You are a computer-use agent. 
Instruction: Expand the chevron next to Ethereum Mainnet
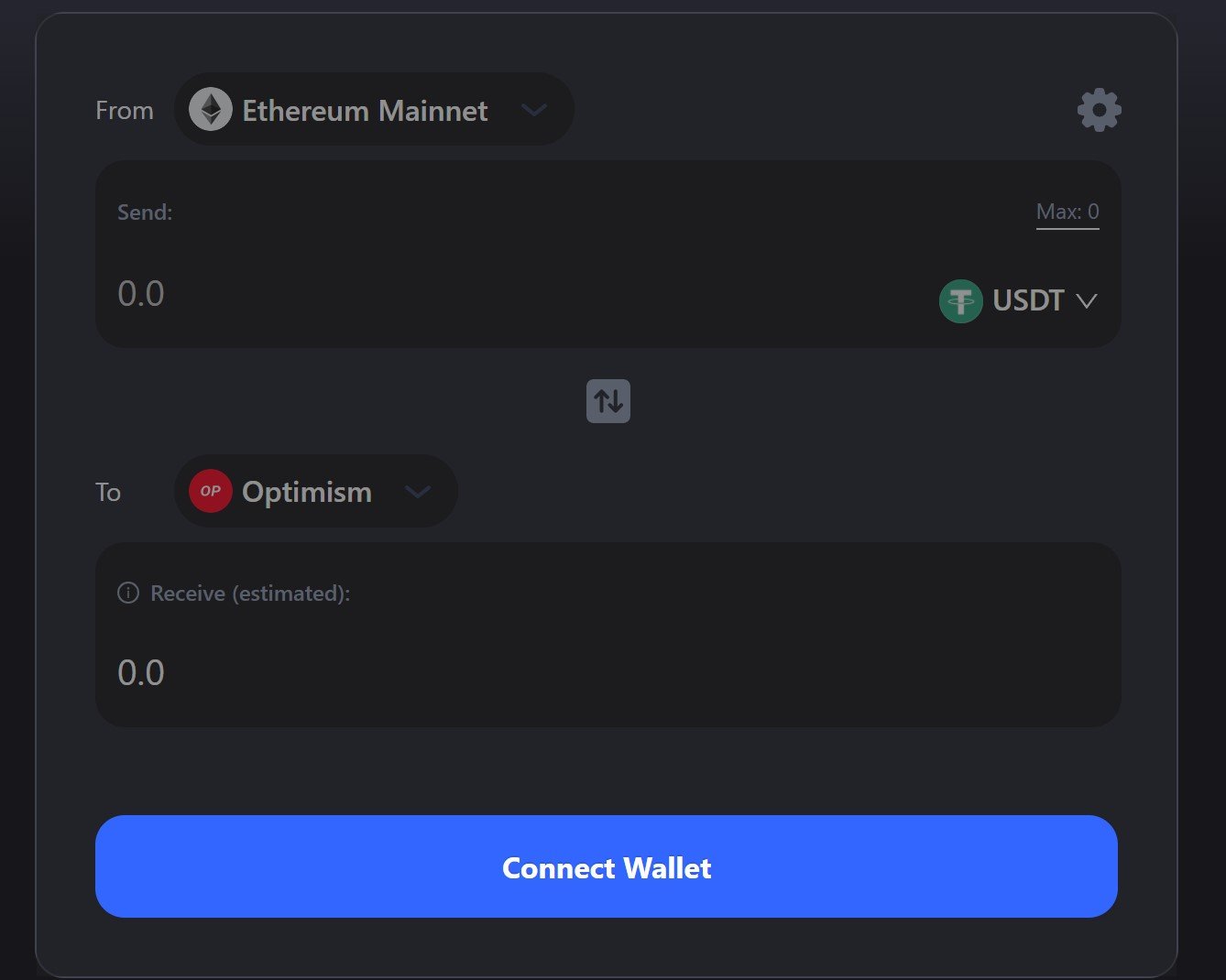coord(533,110)
